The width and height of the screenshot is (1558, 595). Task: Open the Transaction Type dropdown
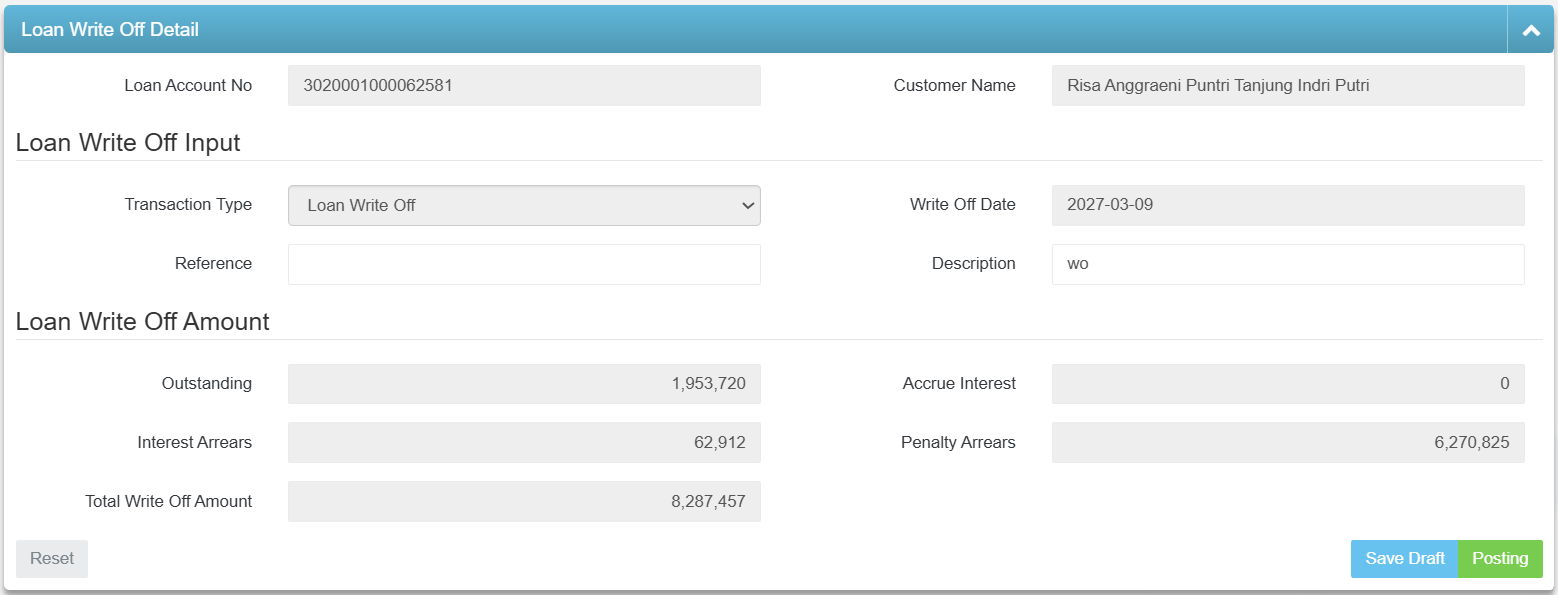524,205
